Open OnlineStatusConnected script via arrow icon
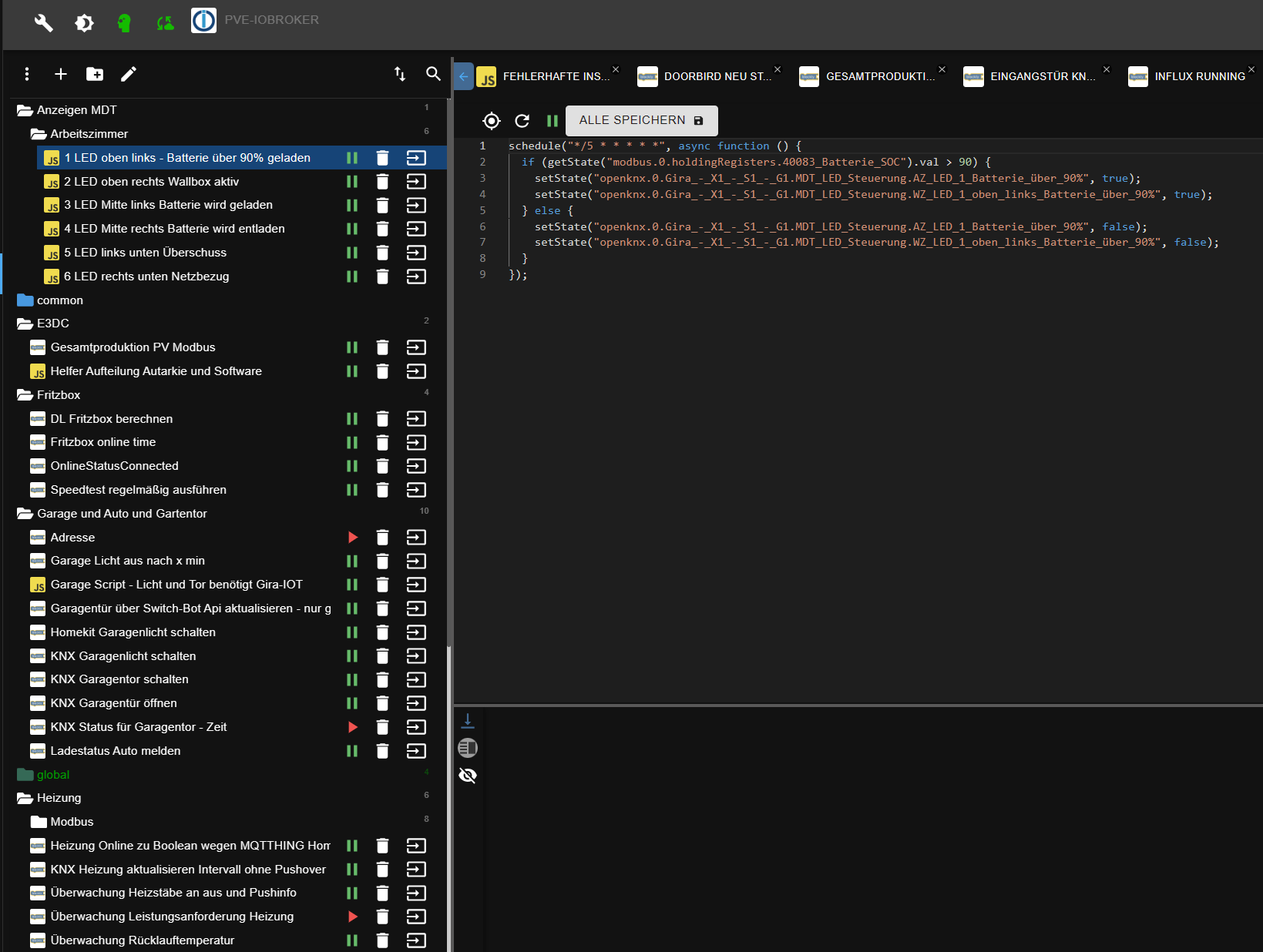 pos(416,466)
